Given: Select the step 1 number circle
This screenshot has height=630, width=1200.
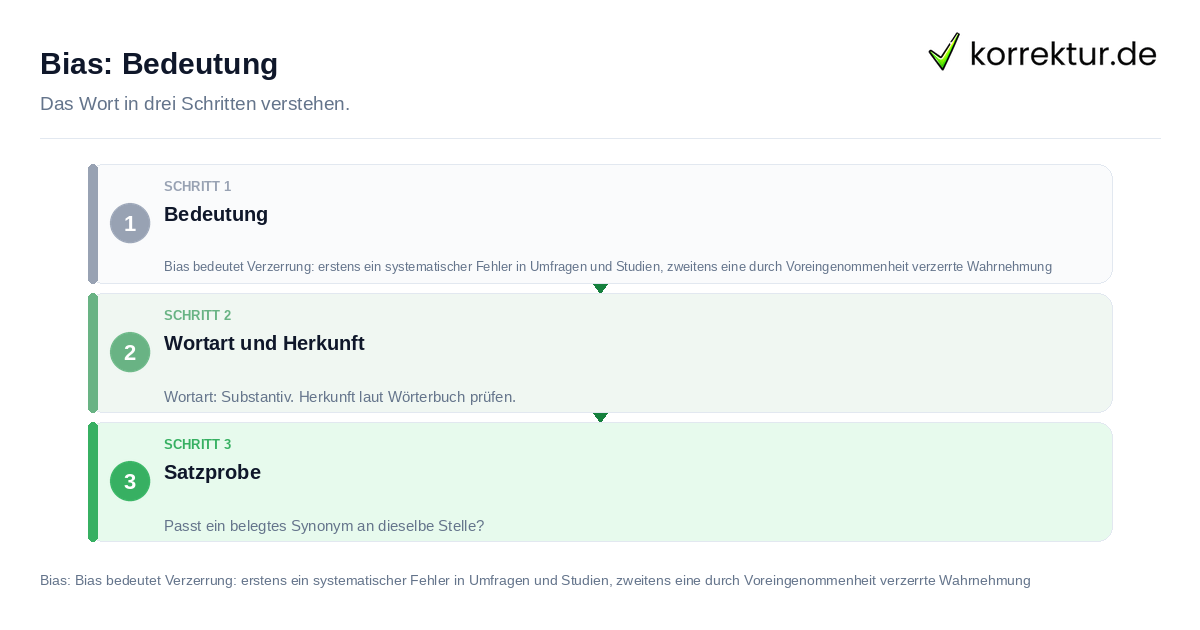Looking at the screenshot, I should coord(130,223).
